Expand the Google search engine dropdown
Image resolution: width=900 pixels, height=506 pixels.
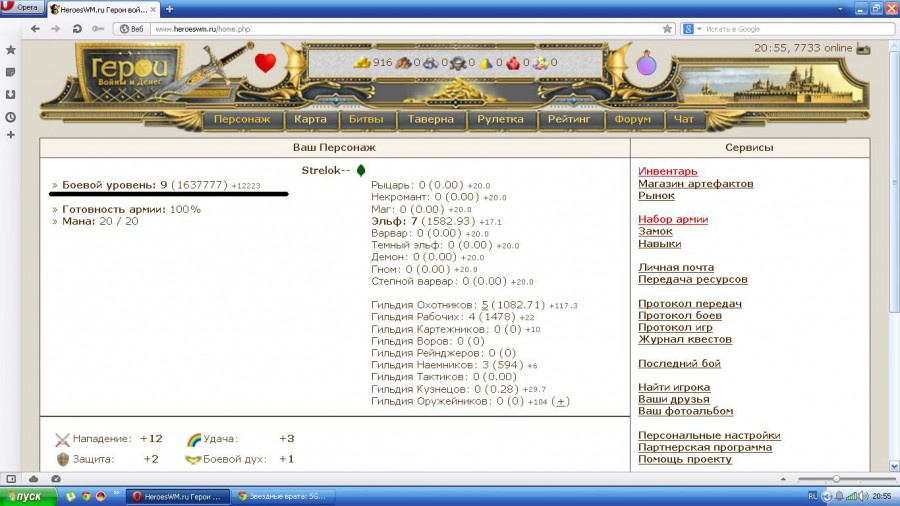click(697, 29)
